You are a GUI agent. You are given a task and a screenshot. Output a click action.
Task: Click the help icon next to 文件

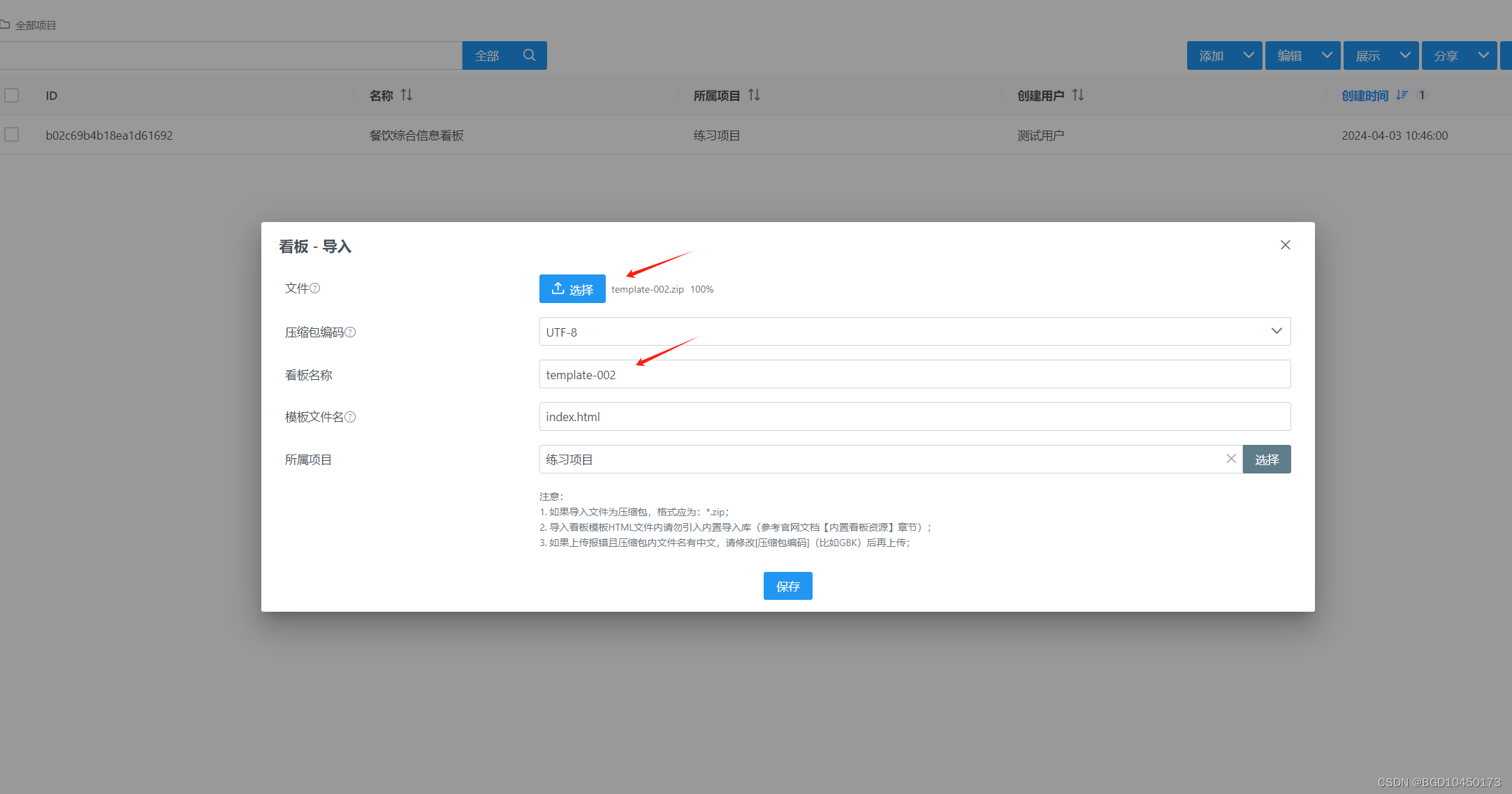(315, 288)
